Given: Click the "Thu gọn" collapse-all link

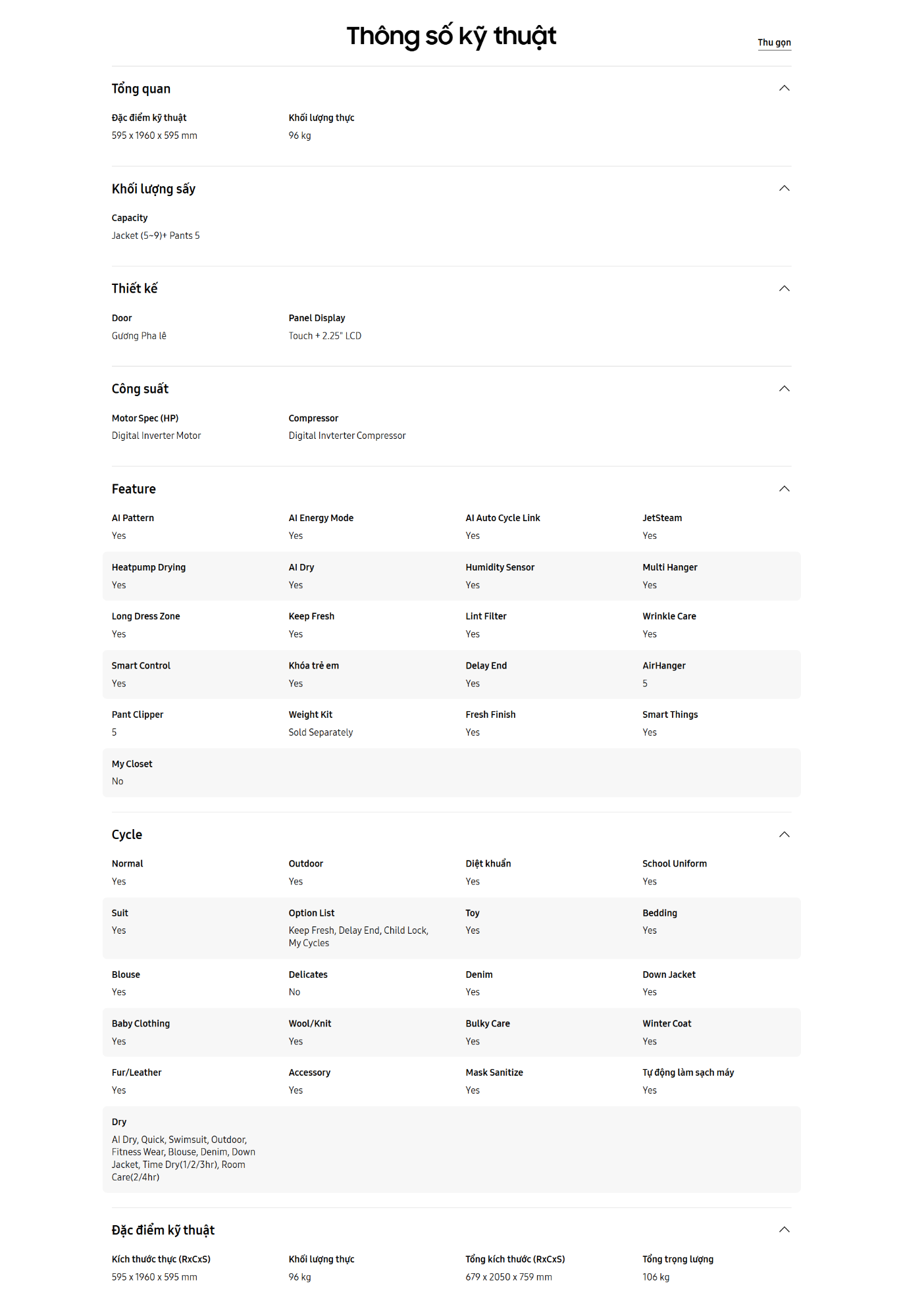Looking at the screenshot, I should pyautogui.click(x=774, y=43).
